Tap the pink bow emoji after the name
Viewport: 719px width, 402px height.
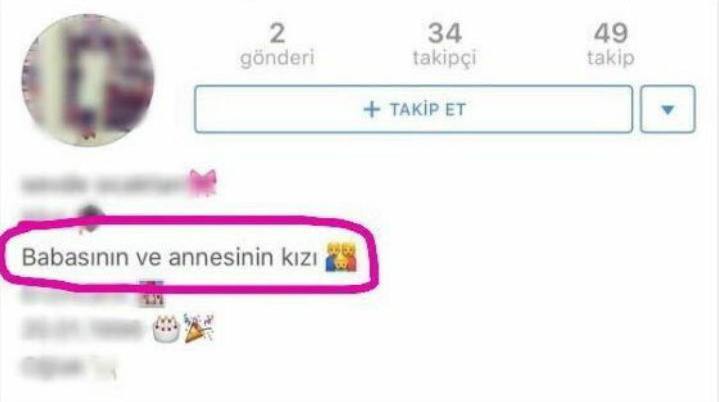click(x=202, y=182)
